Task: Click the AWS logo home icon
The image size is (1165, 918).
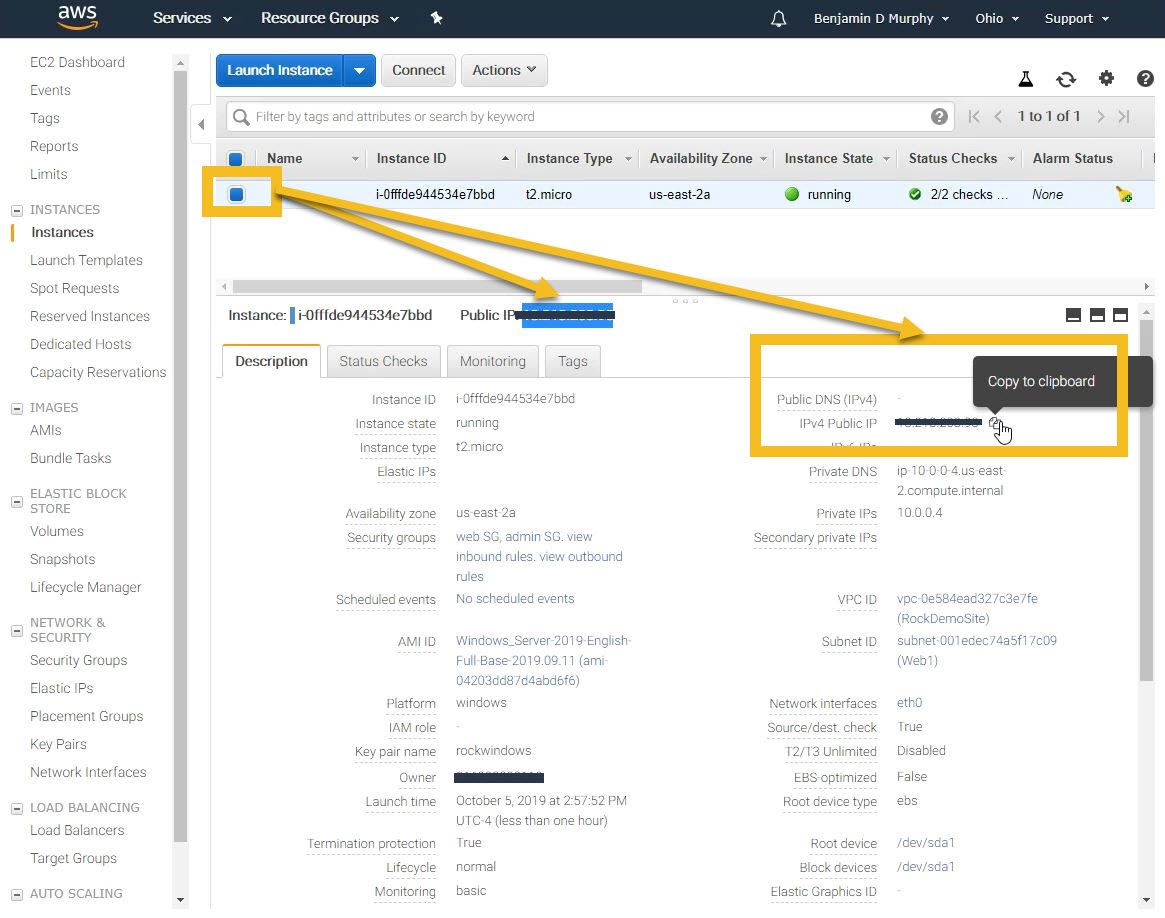Action: (x=77, y=17)
